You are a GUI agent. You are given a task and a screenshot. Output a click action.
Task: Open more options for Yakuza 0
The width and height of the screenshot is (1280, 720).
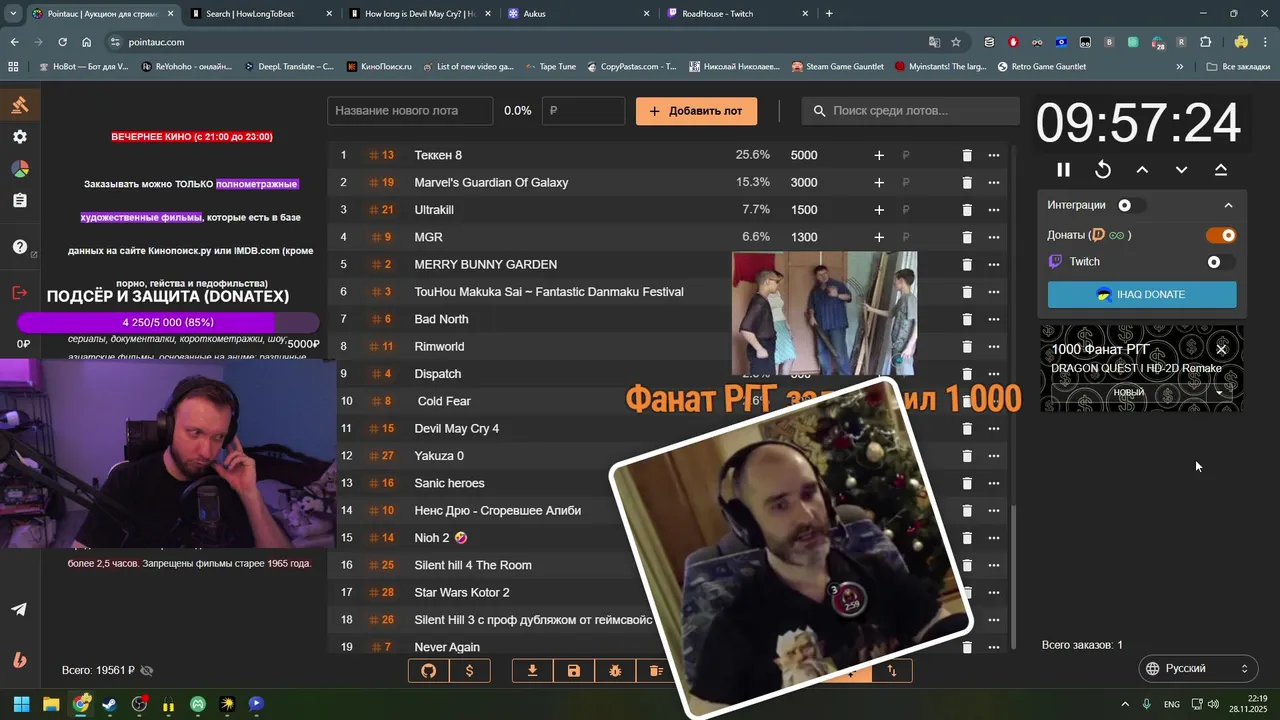click(993, 456)
